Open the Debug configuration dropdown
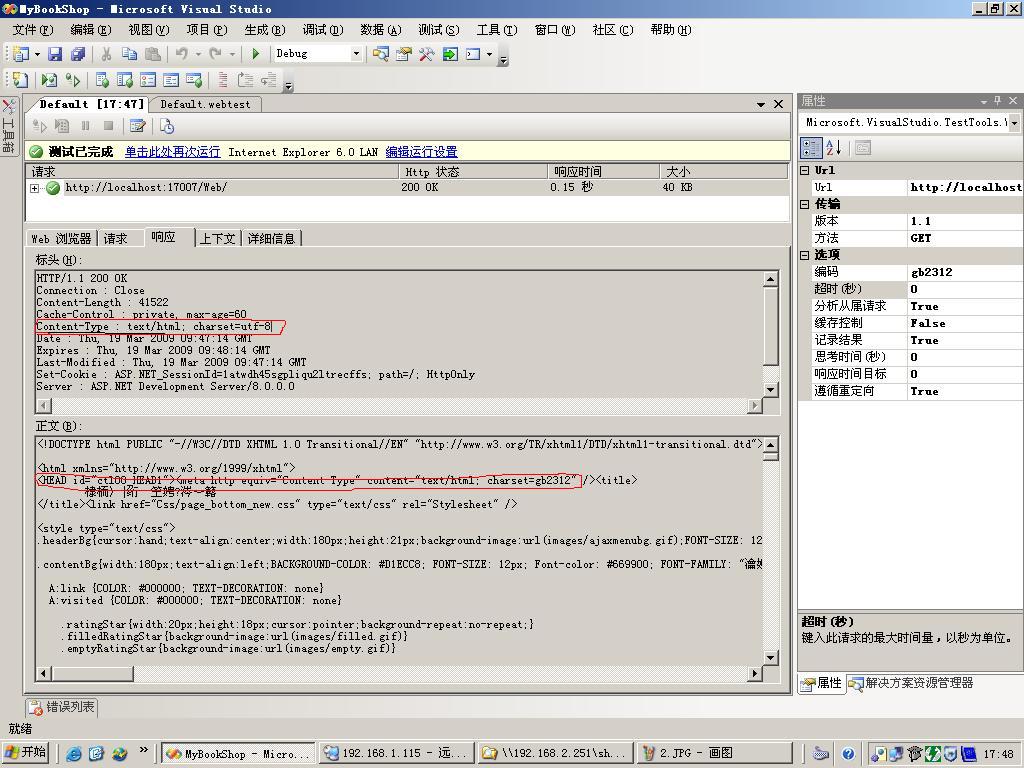 [x=356, y=54]
